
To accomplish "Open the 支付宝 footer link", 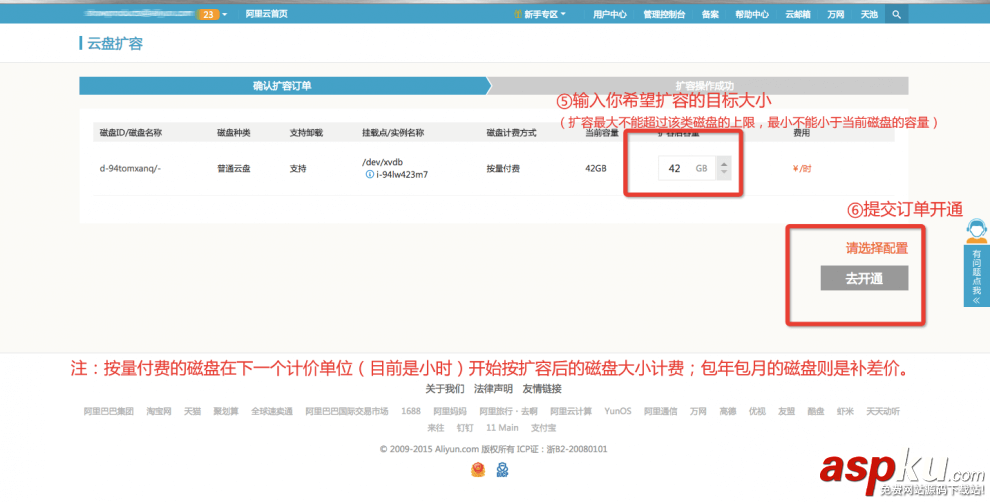I will tap(543, 427).
